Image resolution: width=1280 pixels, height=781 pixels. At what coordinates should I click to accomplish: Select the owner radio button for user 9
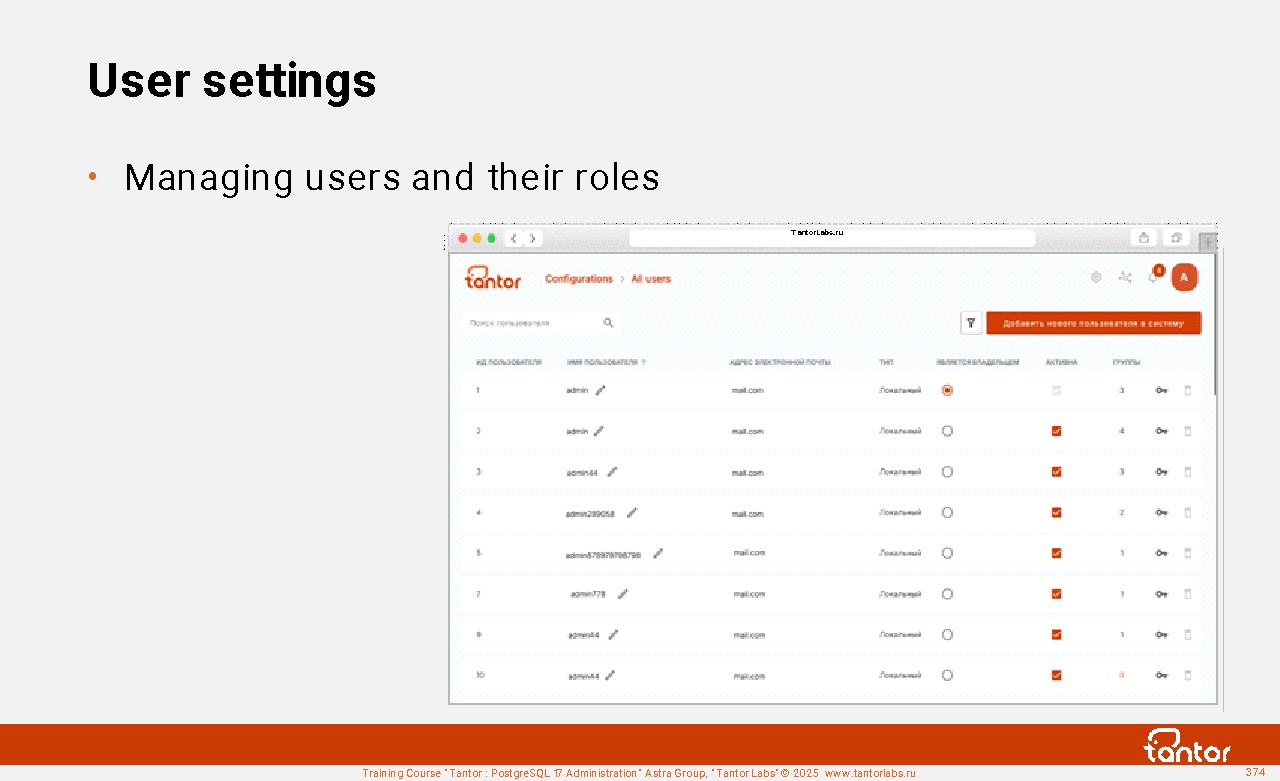tap(947, 635)
